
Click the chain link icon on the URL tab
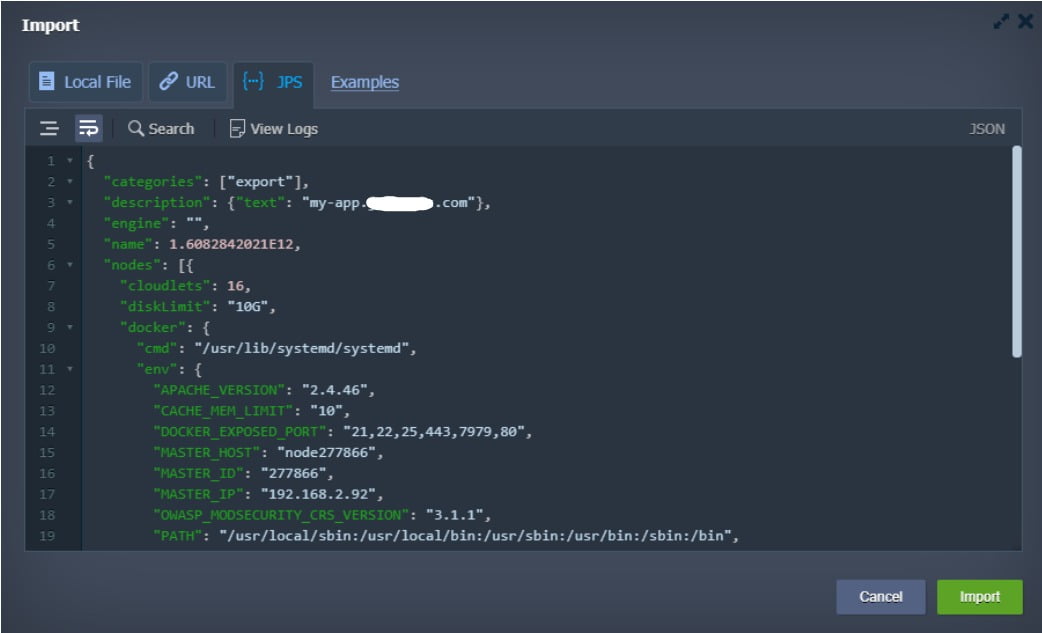click(x=169, y=82)
